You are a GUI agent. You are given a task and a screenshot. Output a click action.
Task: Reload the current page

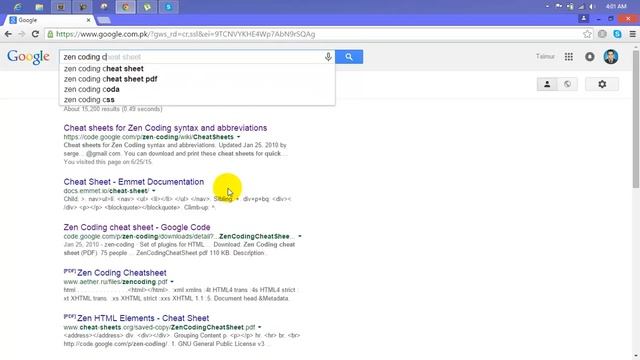coord(36,34)
